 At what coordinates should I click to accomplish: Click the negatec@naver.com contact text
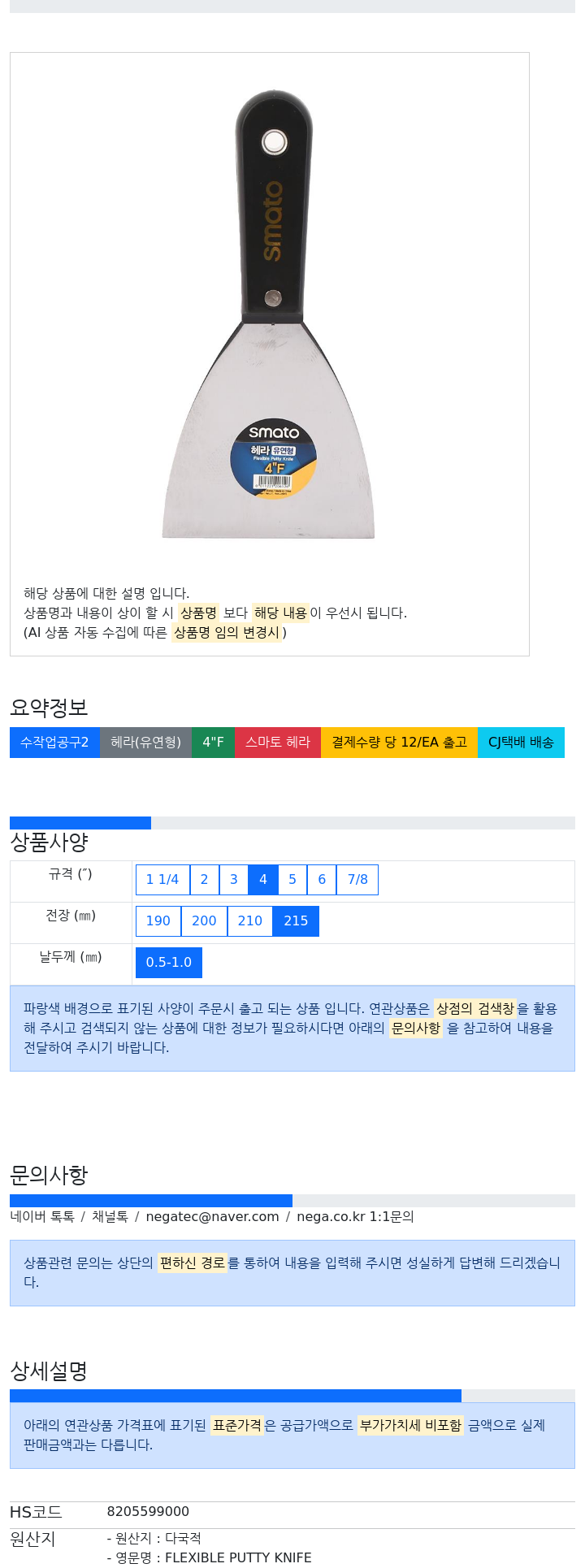click(212, 1216)
